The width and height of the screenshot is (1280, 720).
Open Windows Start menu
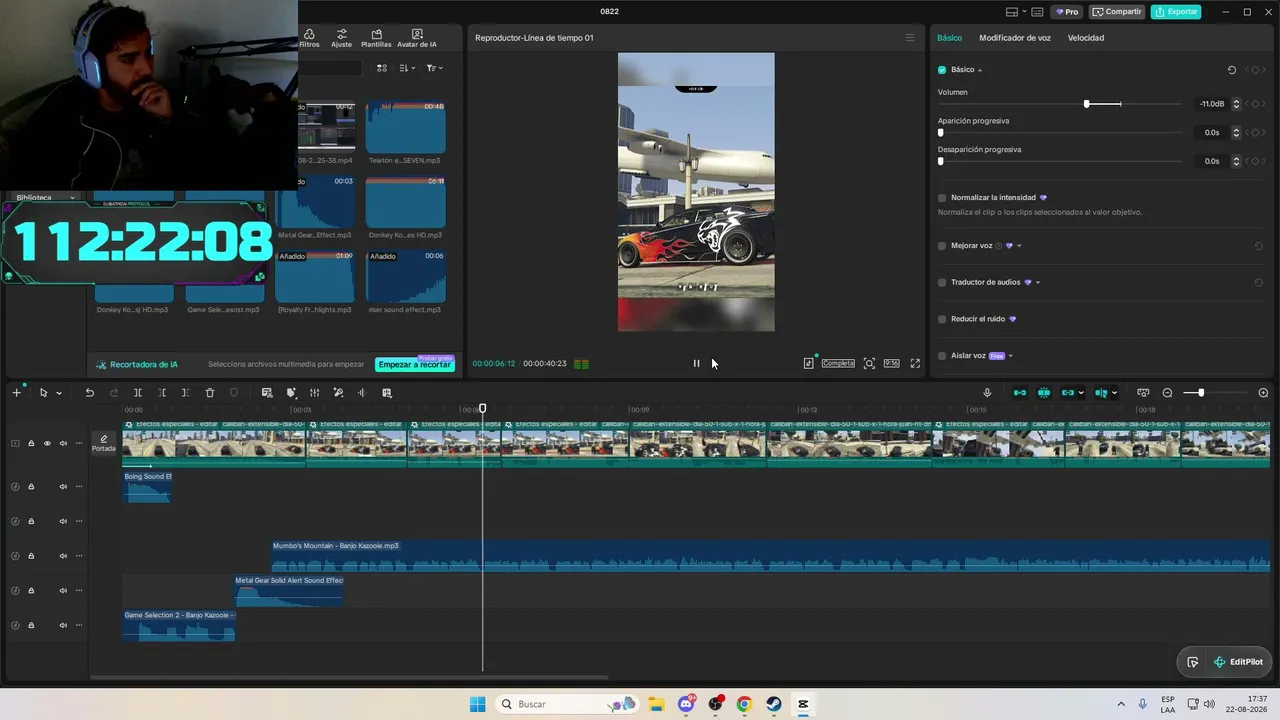(478, 704)
